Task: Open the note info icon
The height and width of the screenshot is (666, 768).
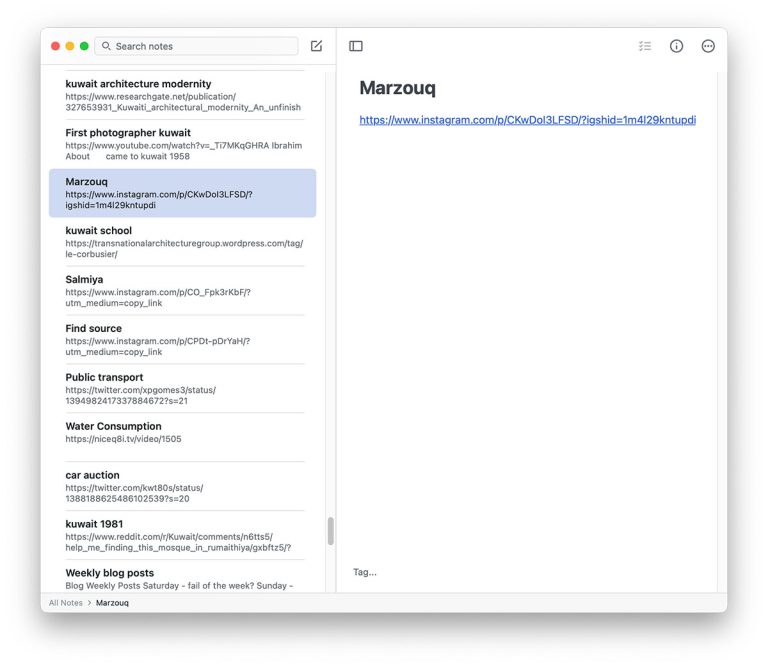Action: point(676,46)
